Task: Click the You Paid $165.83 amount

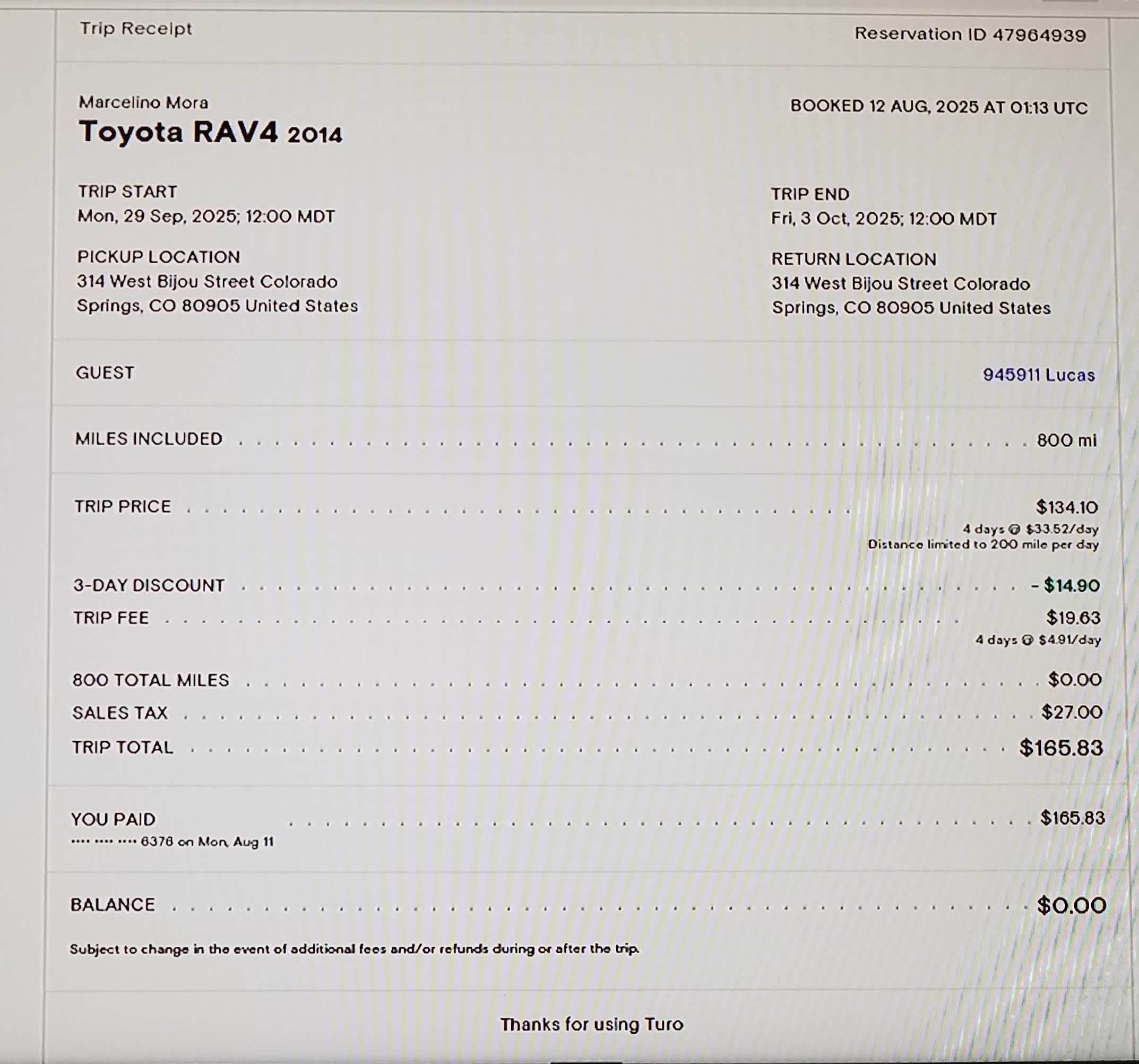Action: coord(1073,818)
